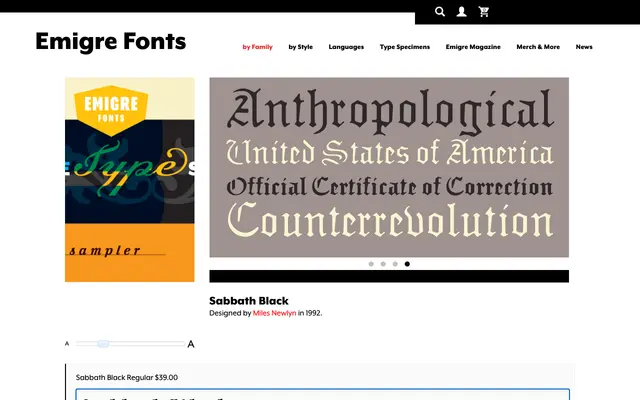Click the Sabbath Black heading
Image resolution: width=640 pixels, height=400 pixels.
(x=249, y=301)
